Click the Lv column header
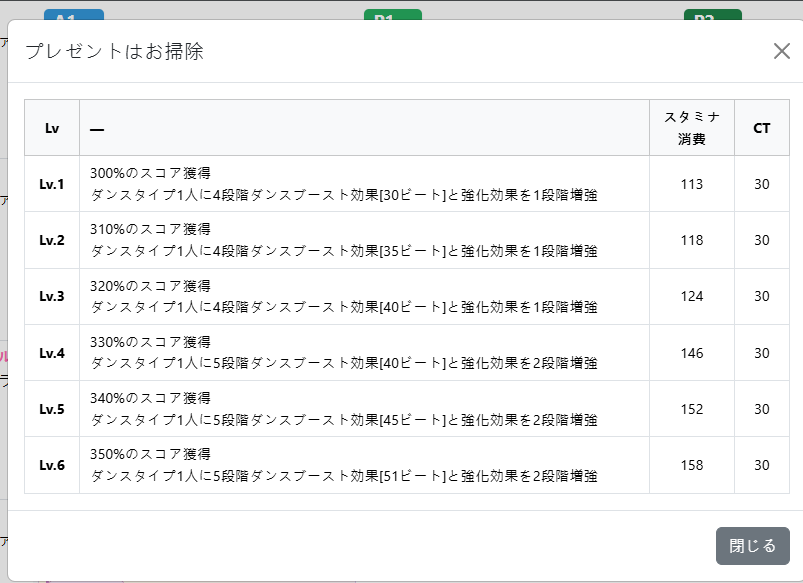The image size is (803, 583). (x=52, y=128)
